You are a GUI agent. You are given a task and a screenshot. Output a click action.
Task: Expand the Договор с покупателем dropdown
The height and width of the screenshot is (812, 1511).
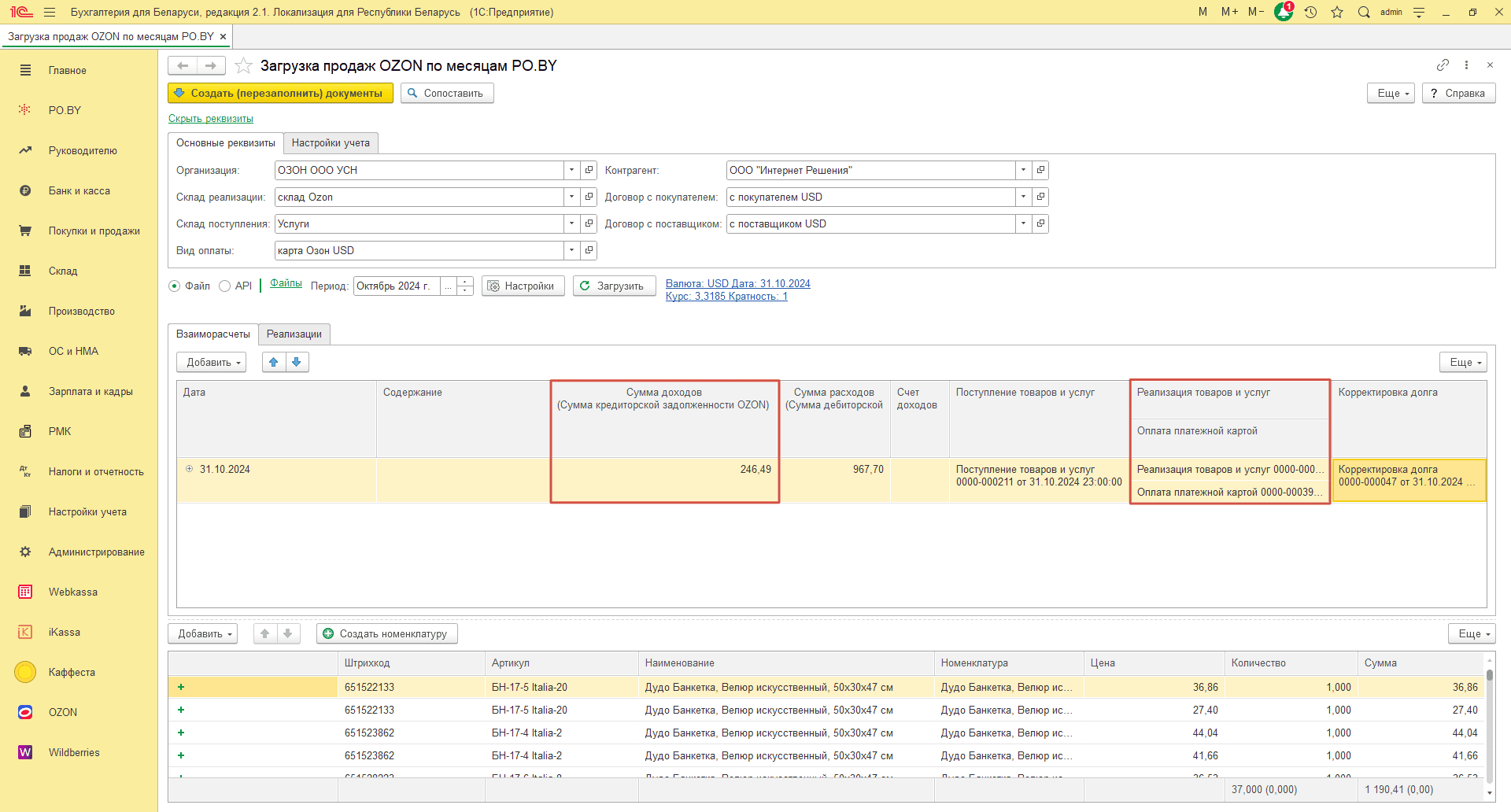pos(1023,197)
